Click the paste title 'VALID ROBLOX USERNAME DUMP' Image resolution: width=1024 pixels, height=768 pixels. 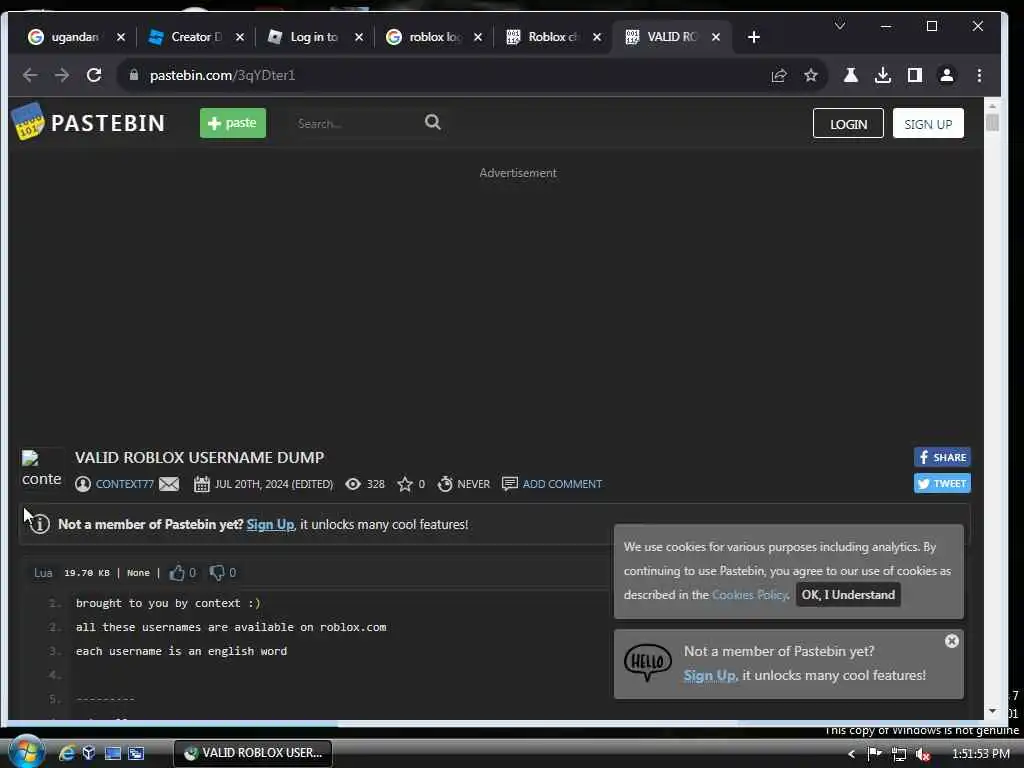pos(199,457)
